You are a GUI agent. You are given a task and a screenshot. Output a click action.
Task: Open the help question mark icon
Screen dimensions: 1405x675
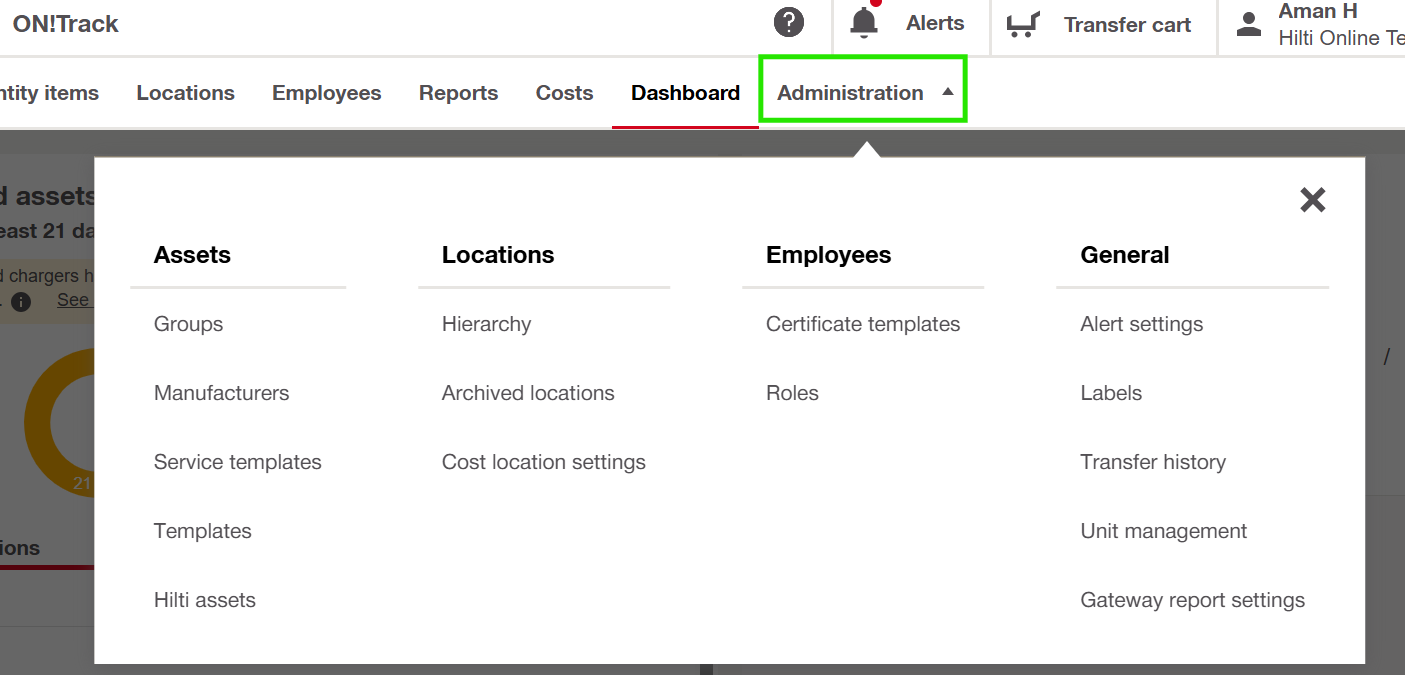(789, 22)
